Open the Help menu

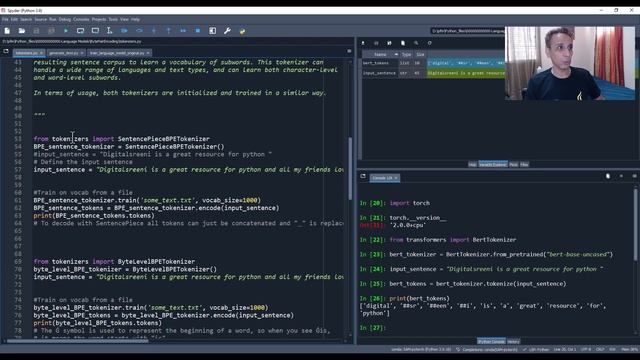point(135,19)
